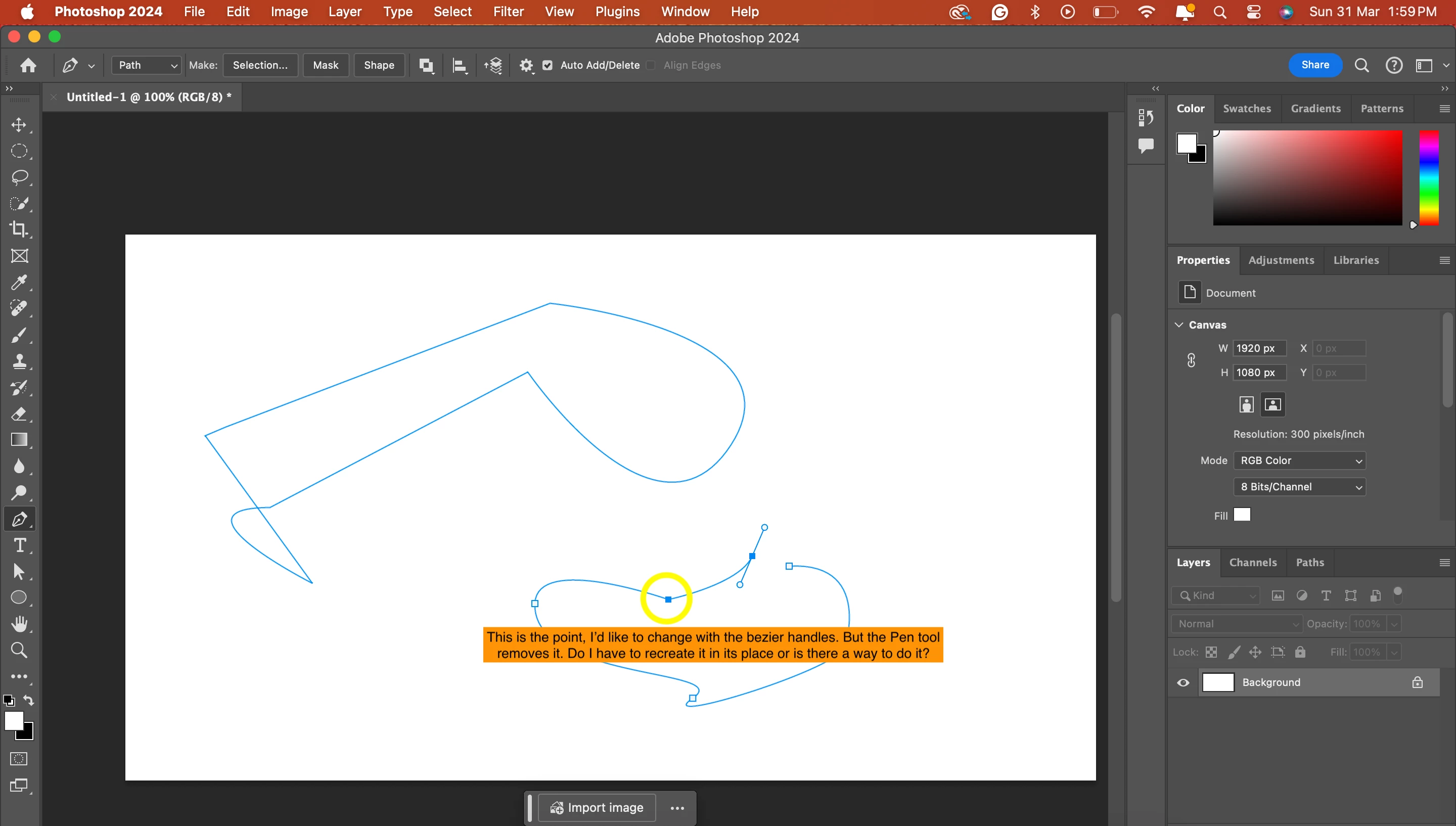Select the Eyedropper tool
The width and height of the screenshot is (1456, 826).
pyautogui.click(x=19, y=282)
